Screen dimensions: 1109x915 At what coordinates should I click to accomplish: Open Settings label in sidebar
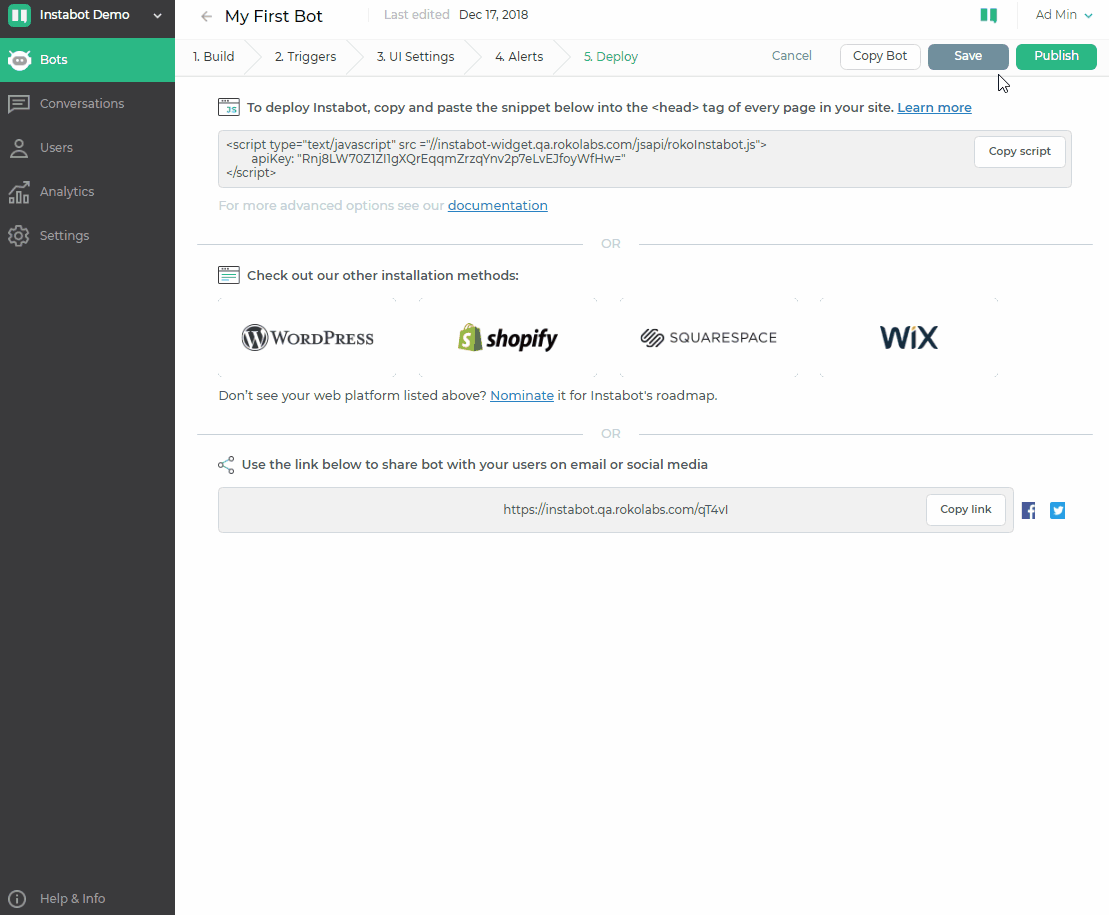pos(64,235)
